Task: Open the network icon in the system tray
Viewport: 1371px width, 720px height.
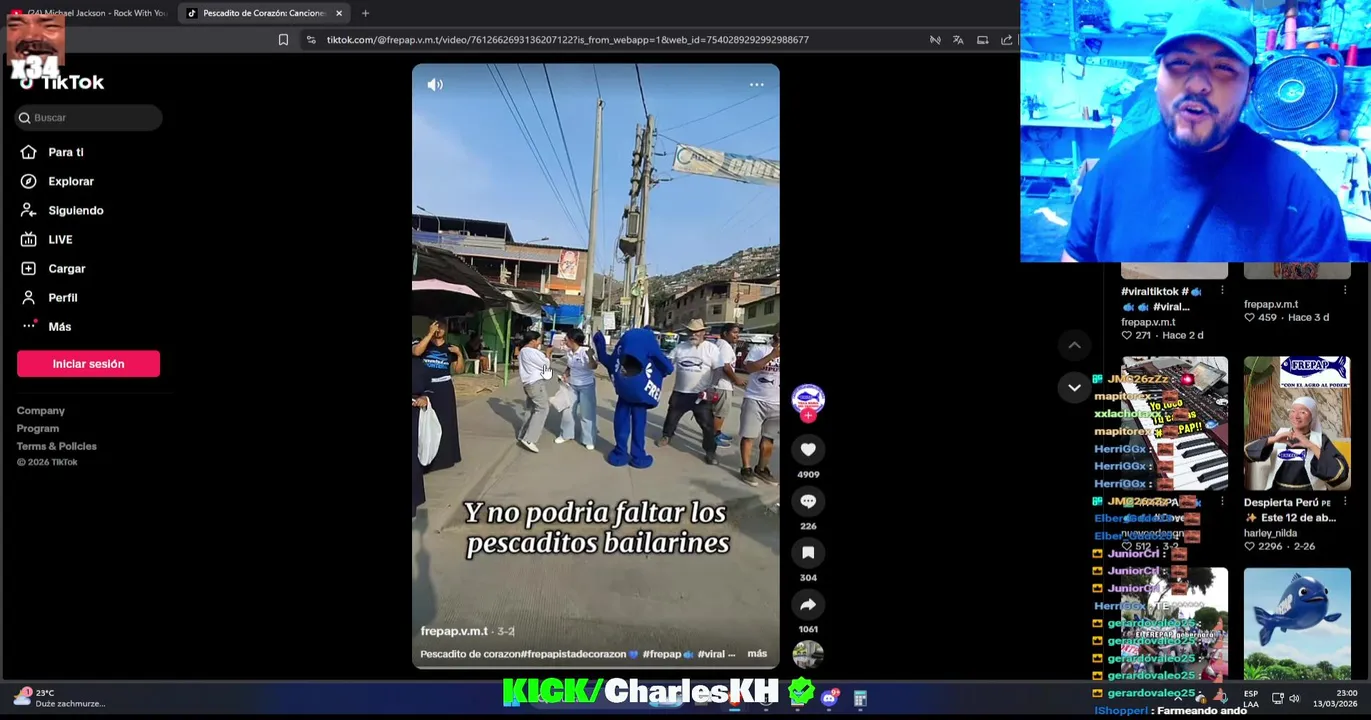Action: tap(1277, 698)
